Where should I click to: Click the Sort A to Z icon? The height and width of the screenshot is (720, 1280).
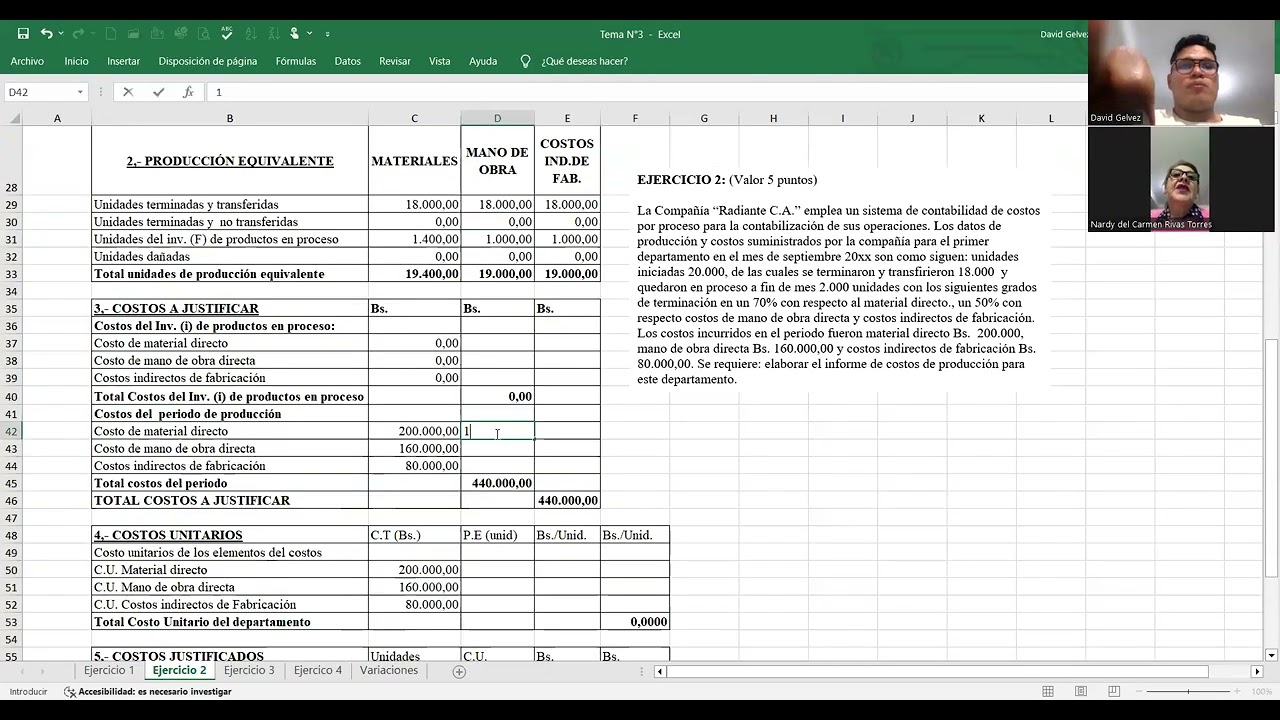250,34
